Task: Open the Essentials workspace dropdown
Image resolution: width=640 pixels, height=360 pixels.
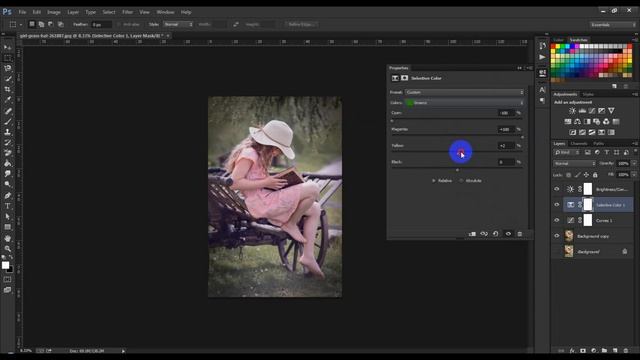Action: 613,25
